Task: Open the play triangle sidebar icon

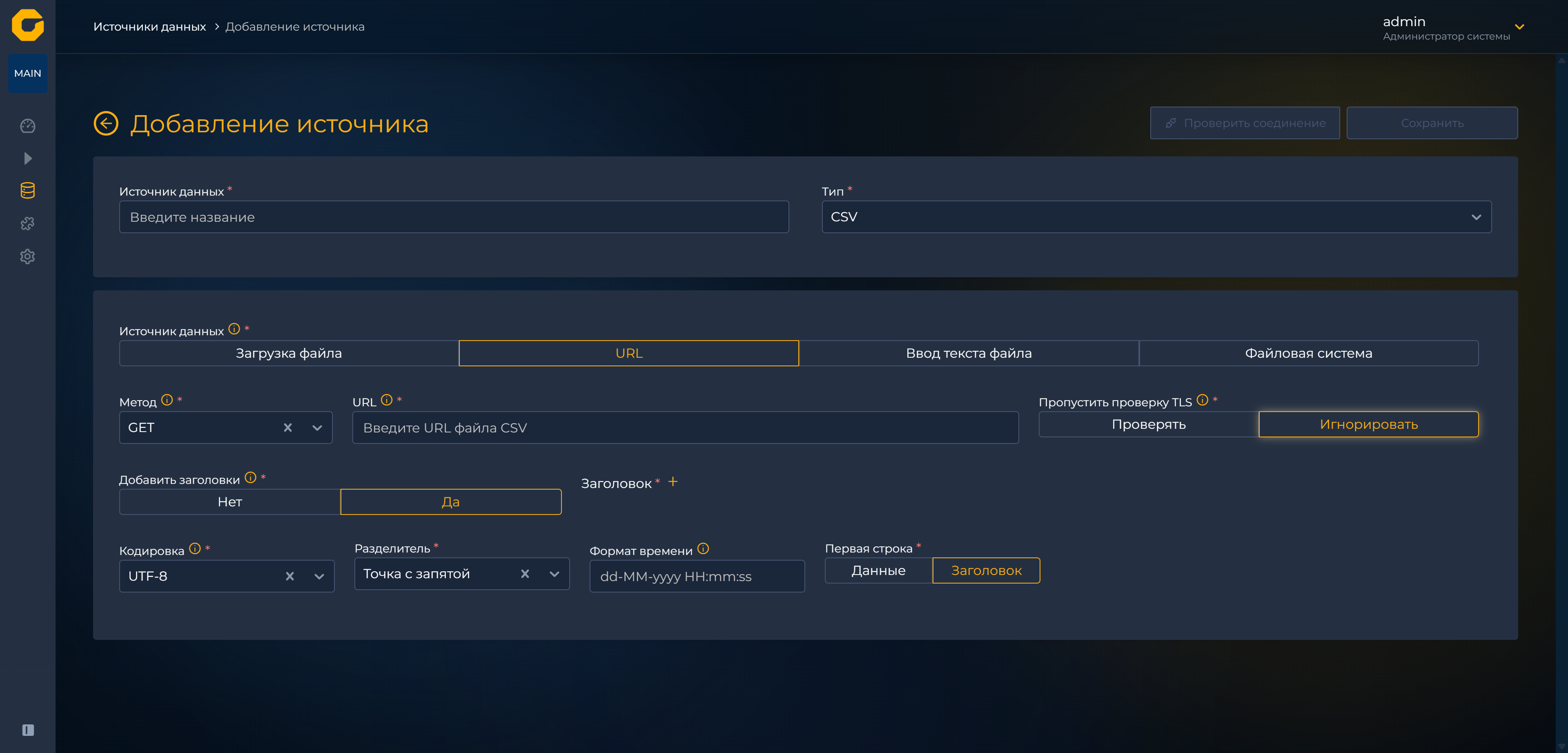Action: 27,158
